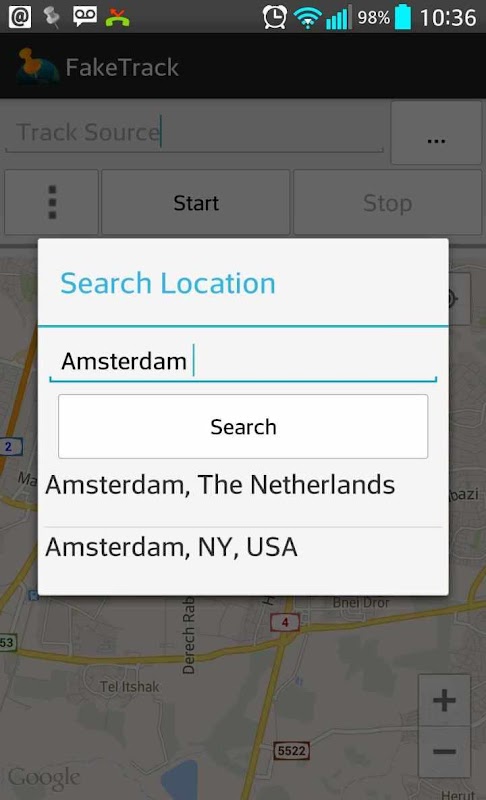Tap the pushpin notification icon
486x800 pixels.
52,17
